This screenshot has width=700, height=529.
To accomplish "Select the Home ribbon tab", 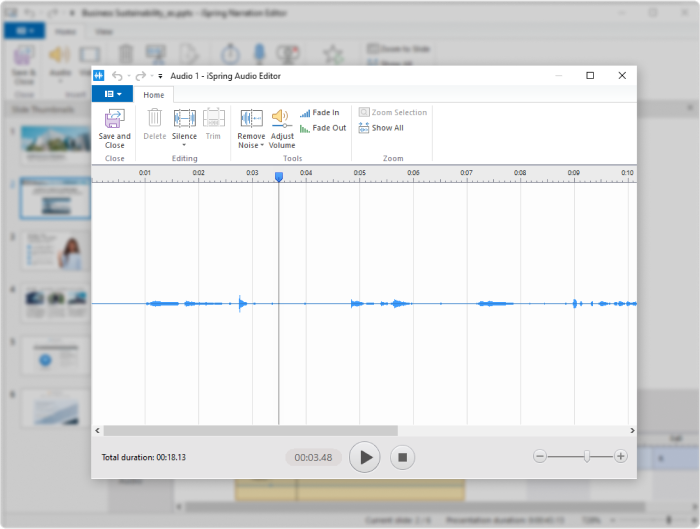I will point(154,95).
